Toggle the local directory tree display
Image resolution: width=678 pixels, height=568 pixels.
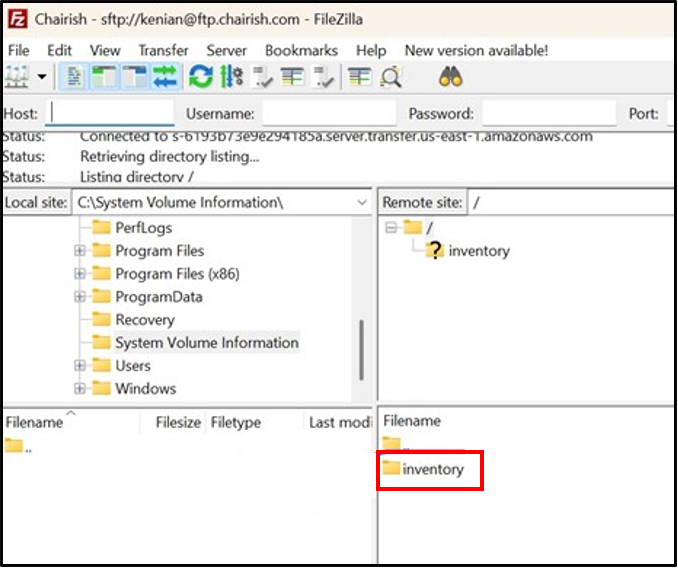click(x=104, y=78)
